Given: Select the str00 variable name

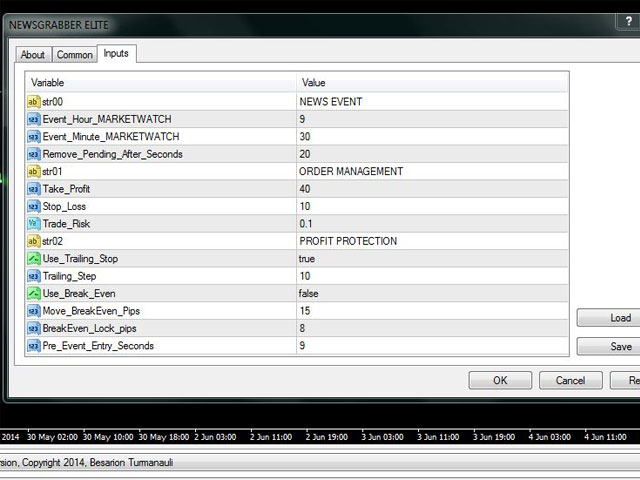Looking at the screenshot, I should [x=53, y=102].
